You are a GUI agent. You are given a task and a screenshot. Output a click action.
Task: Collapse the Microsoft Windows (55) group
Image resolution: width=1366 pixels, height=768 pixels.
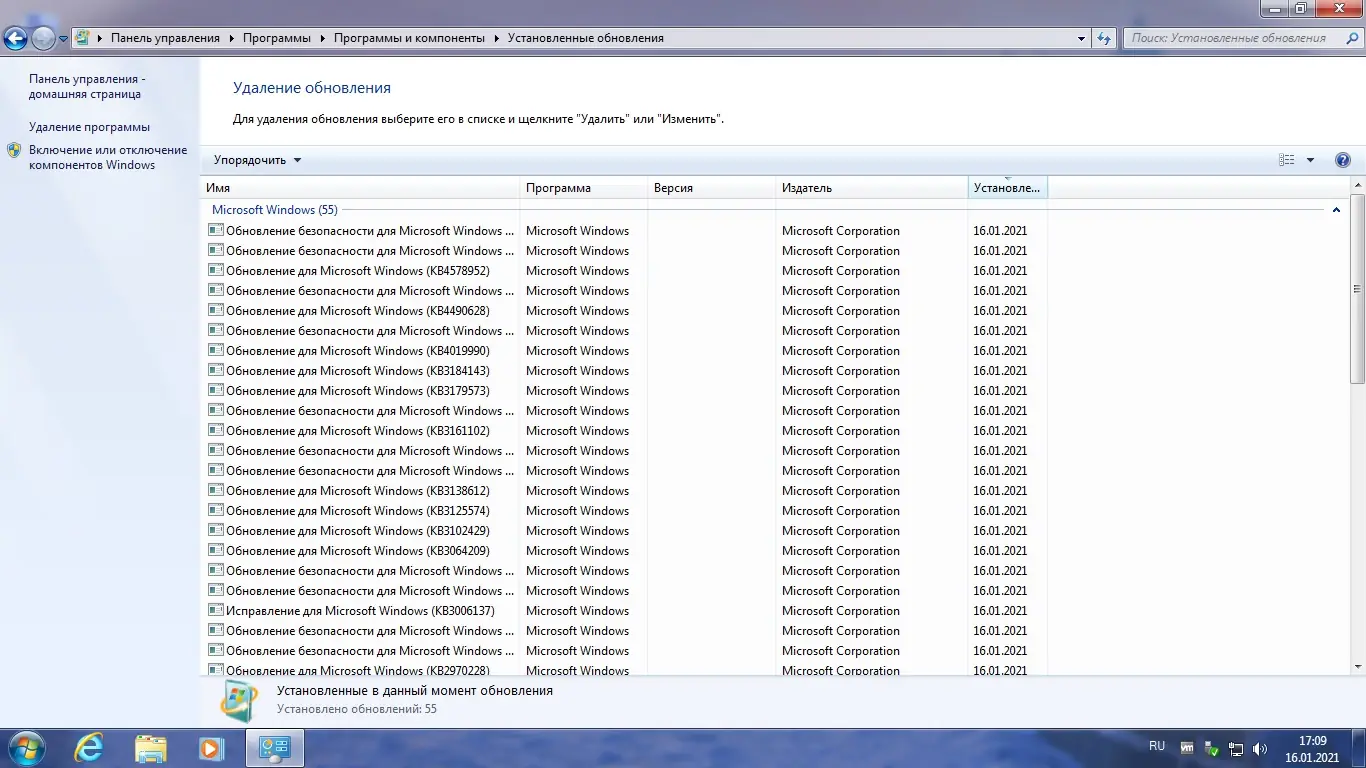(1336, 210)
